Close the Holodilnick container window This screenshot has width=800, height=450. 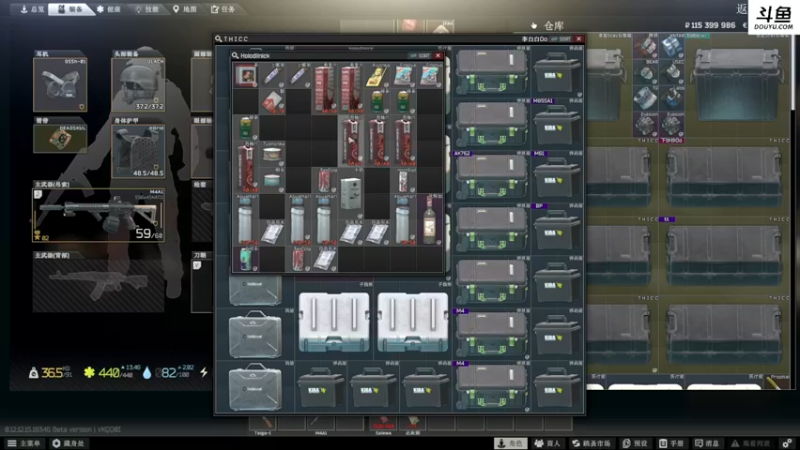coord(438,55)
